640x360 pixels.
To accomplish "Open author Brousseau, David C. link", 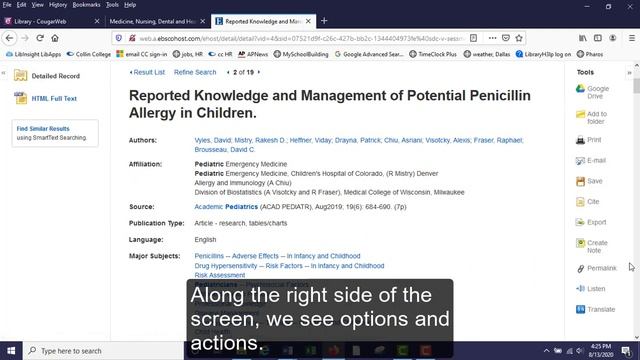I will [225, 150].
